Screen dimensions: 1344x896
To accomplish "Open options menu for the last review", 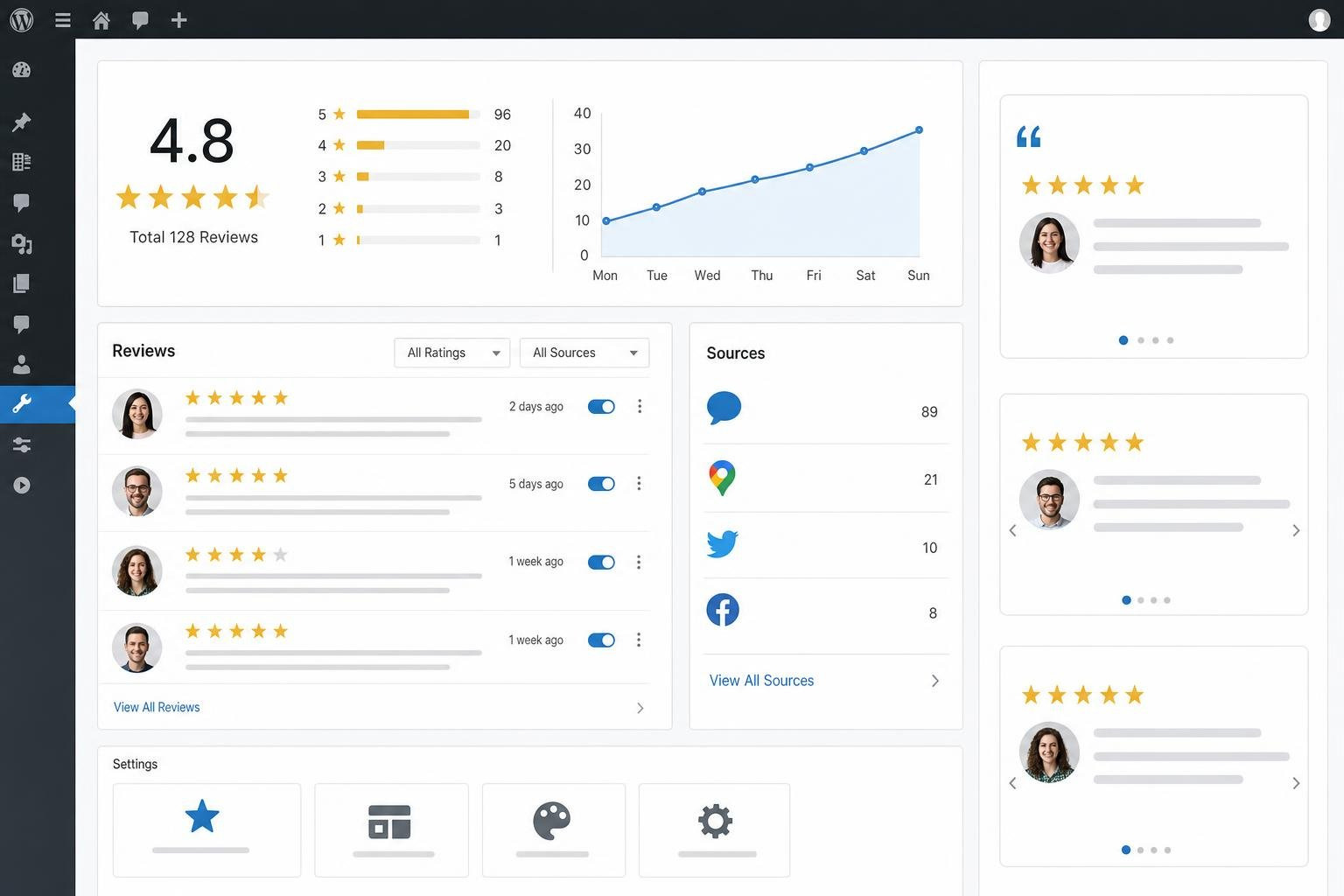I will pyautogui.click(x=639, y=640).
